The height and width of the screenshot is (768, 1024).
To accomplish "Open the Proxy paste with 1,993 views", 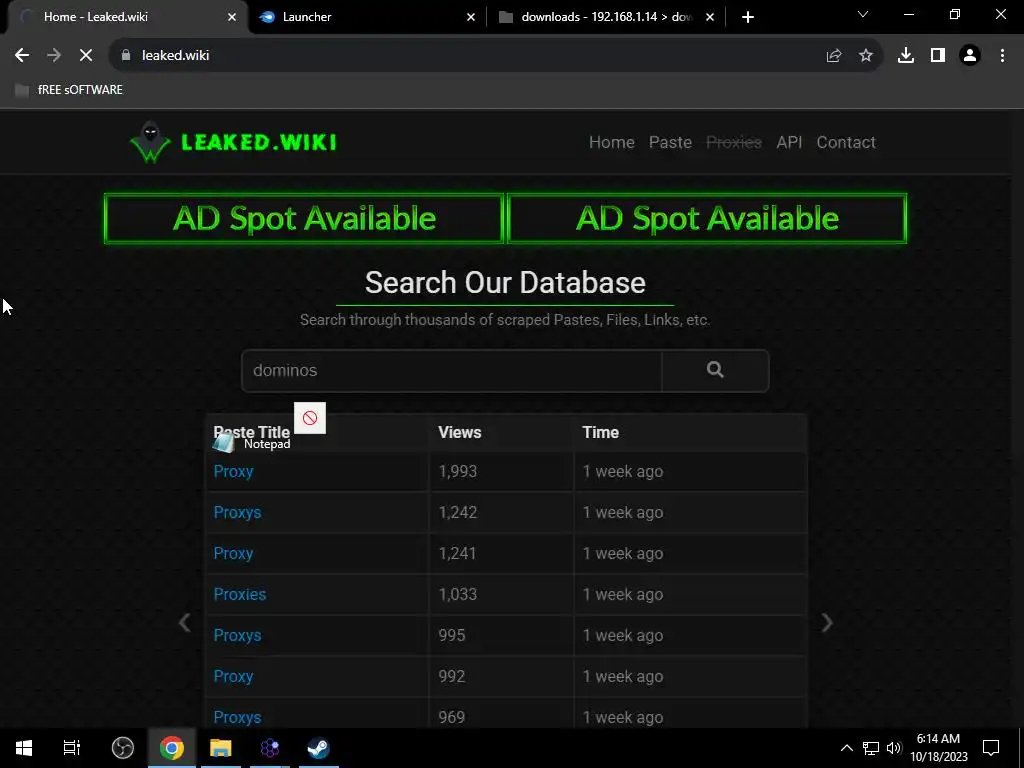I will (233, 472).
